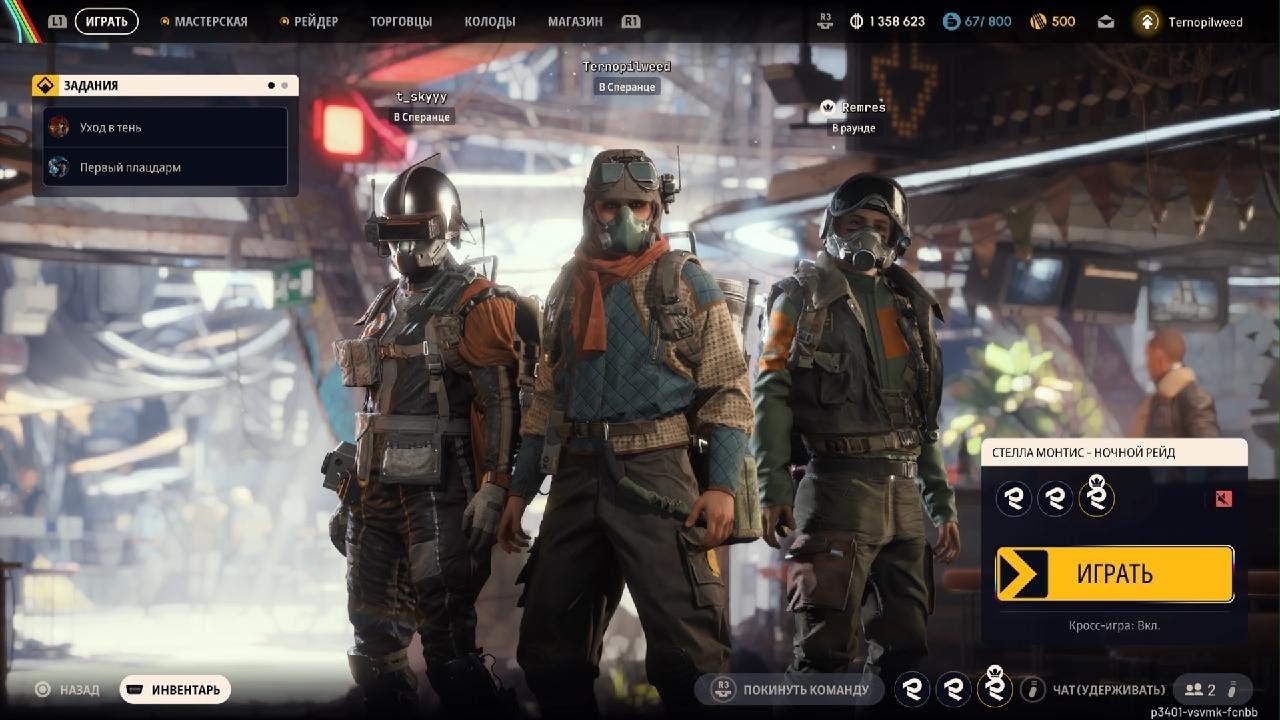This screenshot has height=720, width=1280.
Task: Click the В Сперанце status under t_skyyy
Action: point(423,117)
